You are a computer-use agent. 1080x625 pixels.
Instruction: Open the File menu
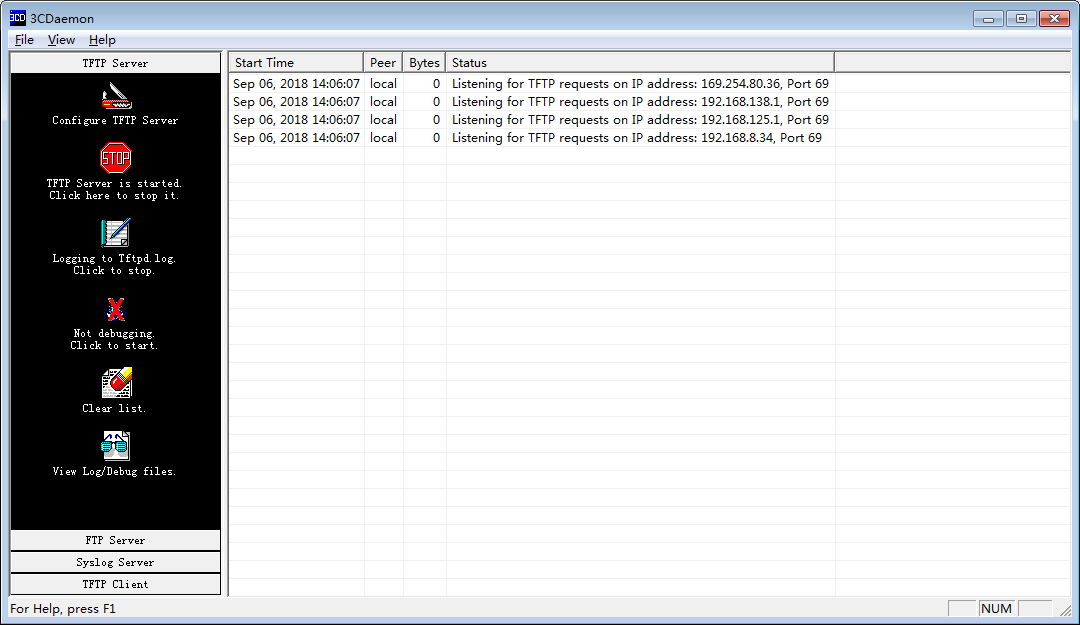tap(24, 40)
